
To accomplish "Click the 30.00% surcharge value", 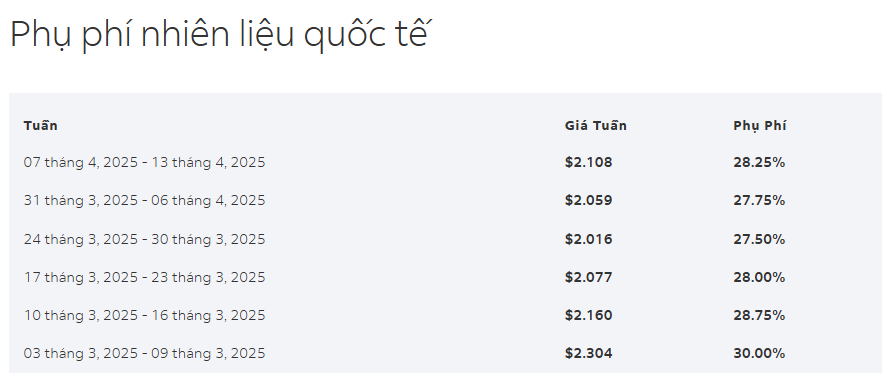I will coord(759,353).
